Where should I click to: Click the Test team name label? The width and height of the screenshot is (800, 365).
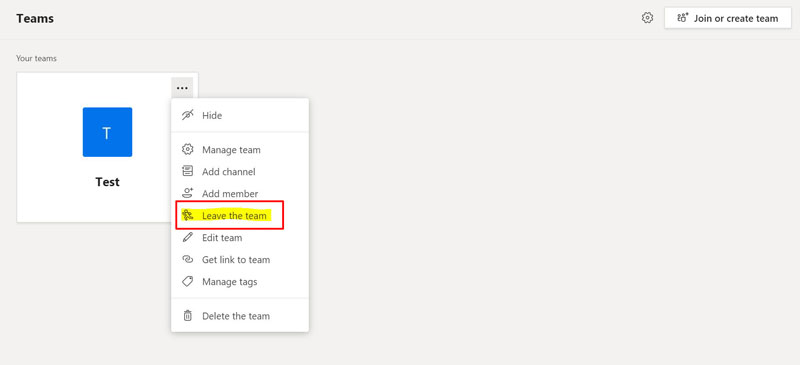tap(107, 182)
